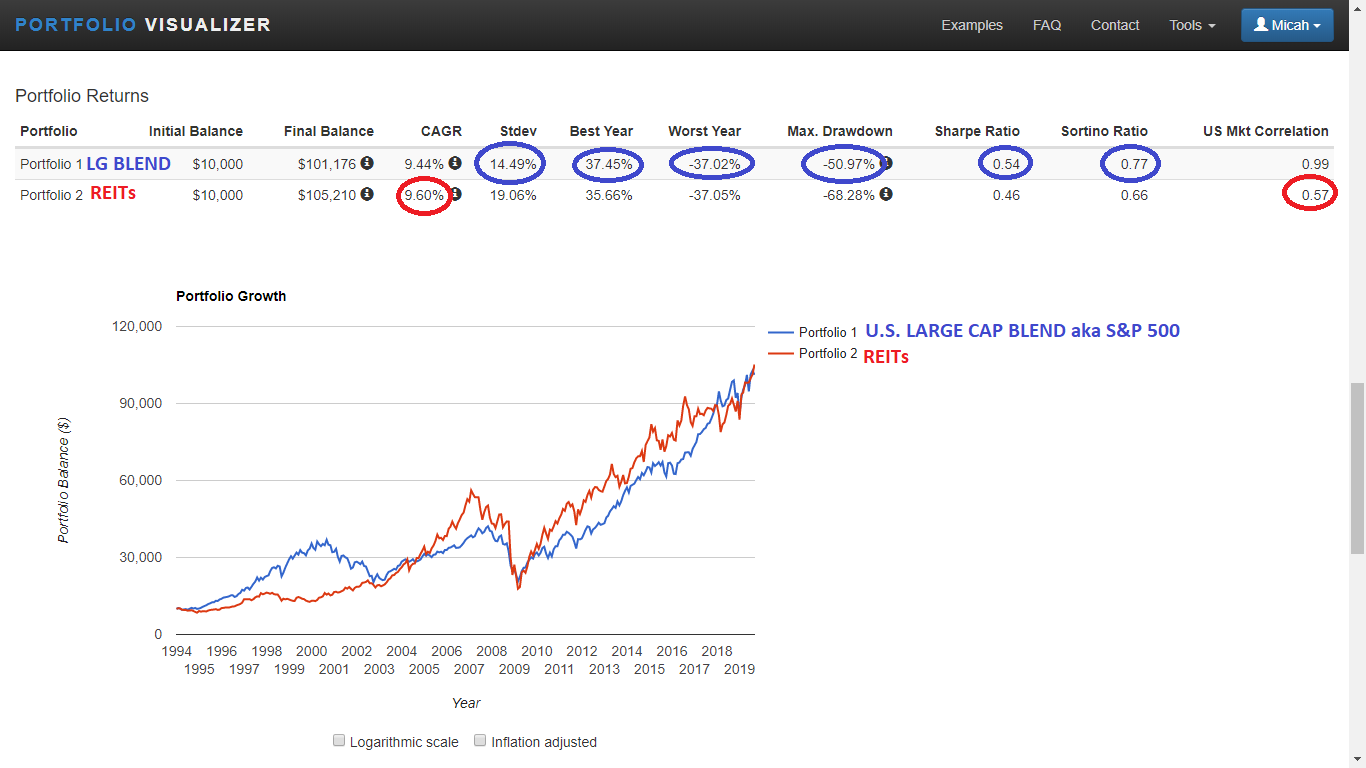Click the Max. Drawdown column header
The height and width of the screenshot is (768, 1366).
pyautogui.click(x=840, y=131)
